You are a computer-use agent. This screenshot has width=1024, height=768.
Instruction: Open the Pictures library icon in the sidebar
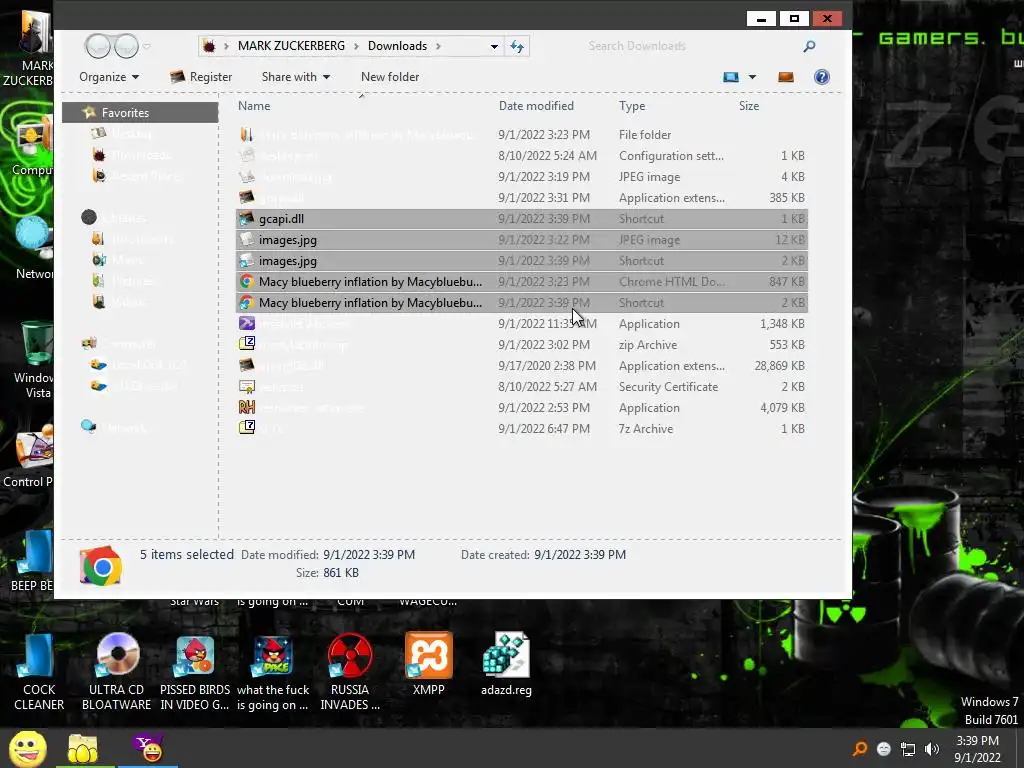point(99,281)
